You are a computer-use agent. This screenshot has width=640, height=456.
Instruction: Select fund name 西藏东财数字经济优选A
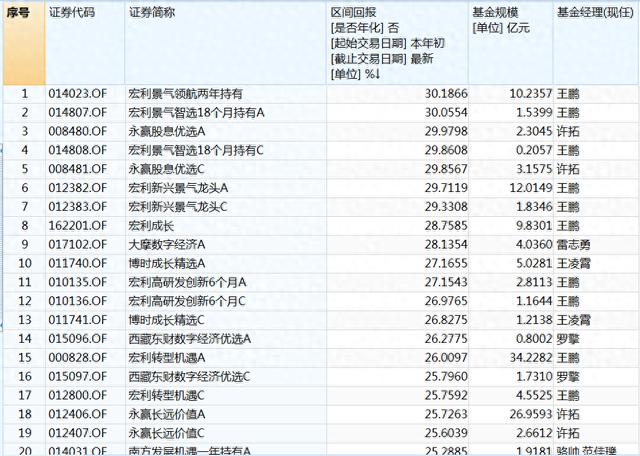click(189, 338)
